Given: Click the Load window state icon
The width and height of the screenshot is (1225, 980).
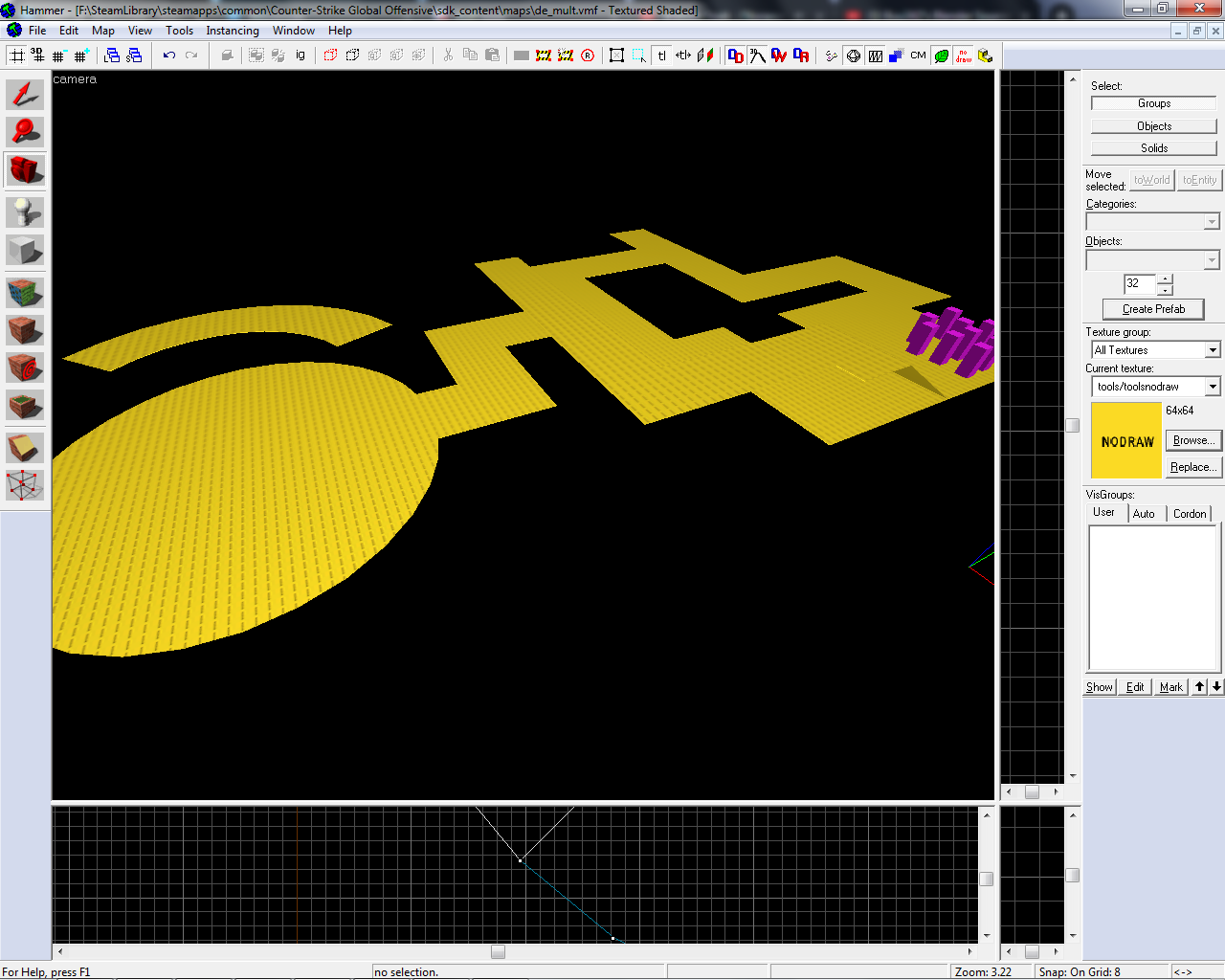Looking at the screenshot, I should 112,56.
